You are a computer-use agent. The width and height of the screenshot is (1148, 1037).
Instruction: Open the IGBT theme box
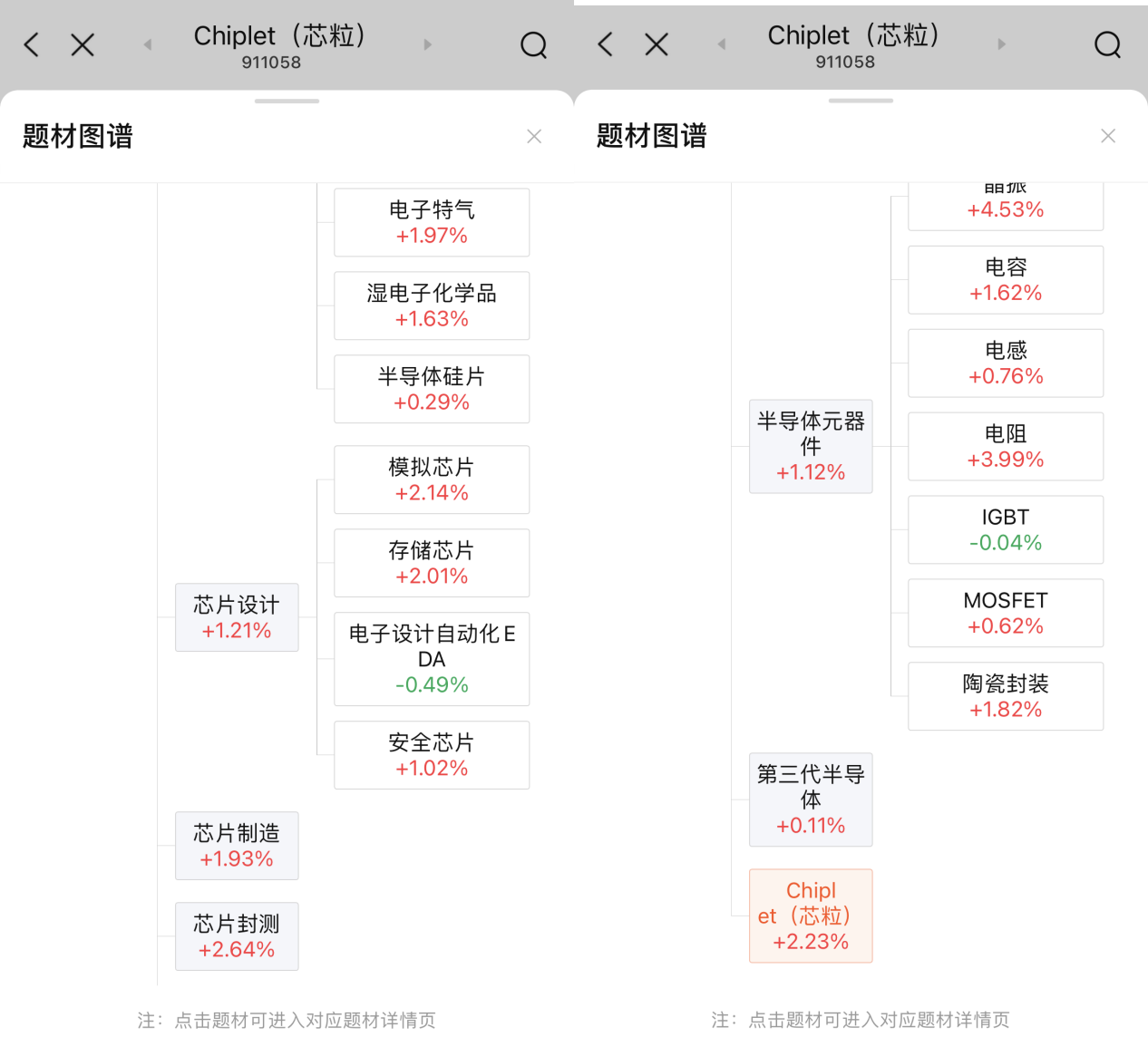coord(1006,529)
